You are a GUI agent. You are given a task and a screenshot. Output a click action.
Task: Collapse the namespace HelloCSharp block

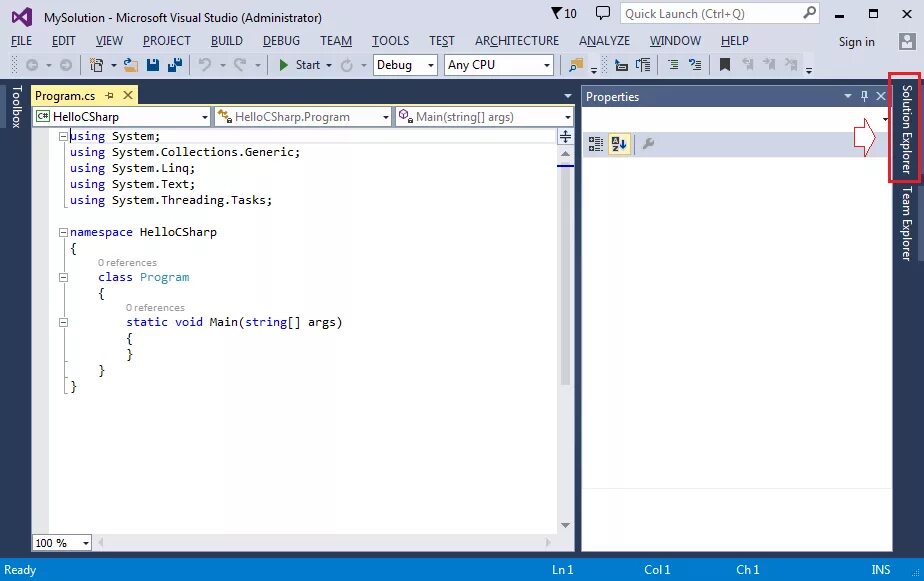63,232
